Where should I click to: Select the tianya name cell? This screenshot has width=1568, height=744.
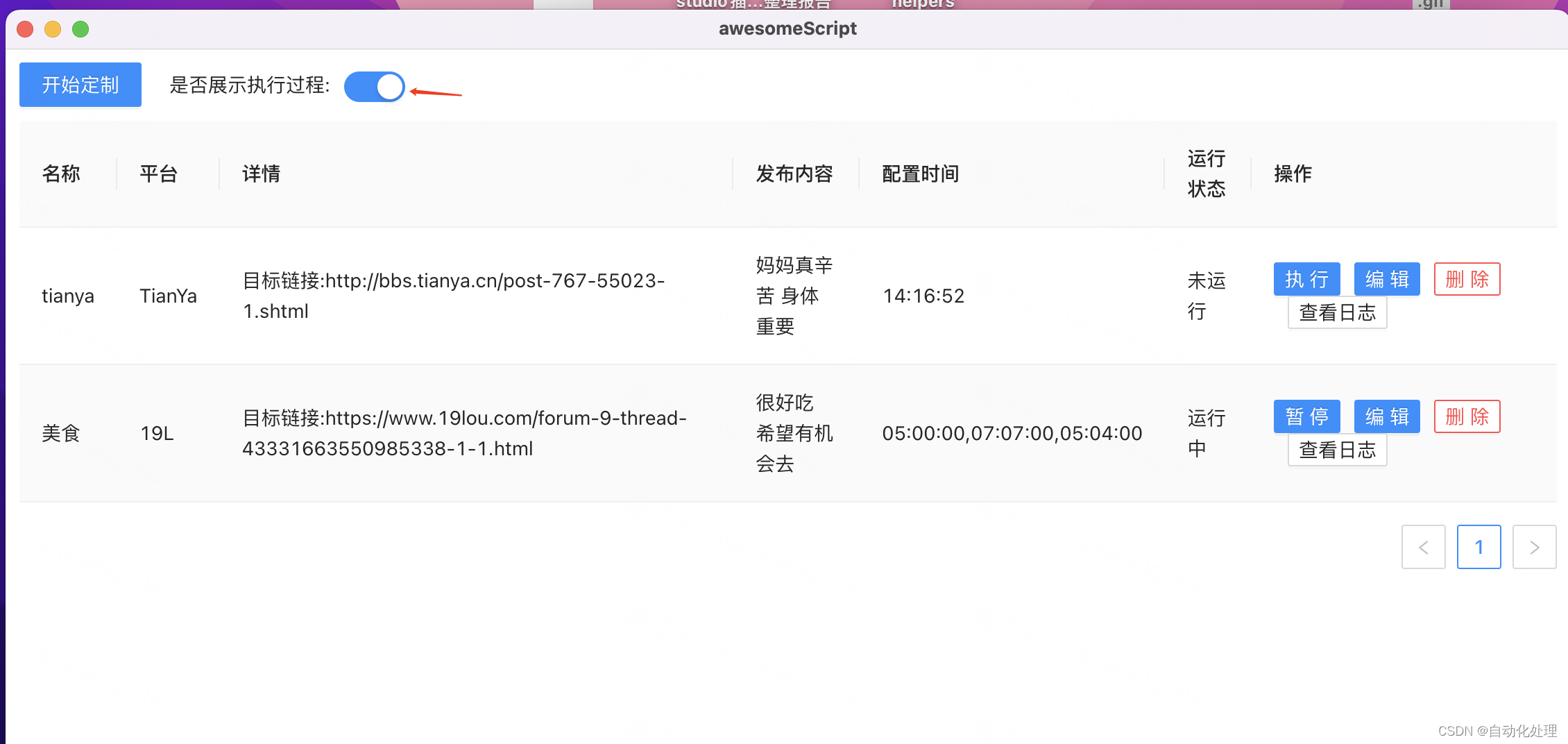tap(68, 296)
